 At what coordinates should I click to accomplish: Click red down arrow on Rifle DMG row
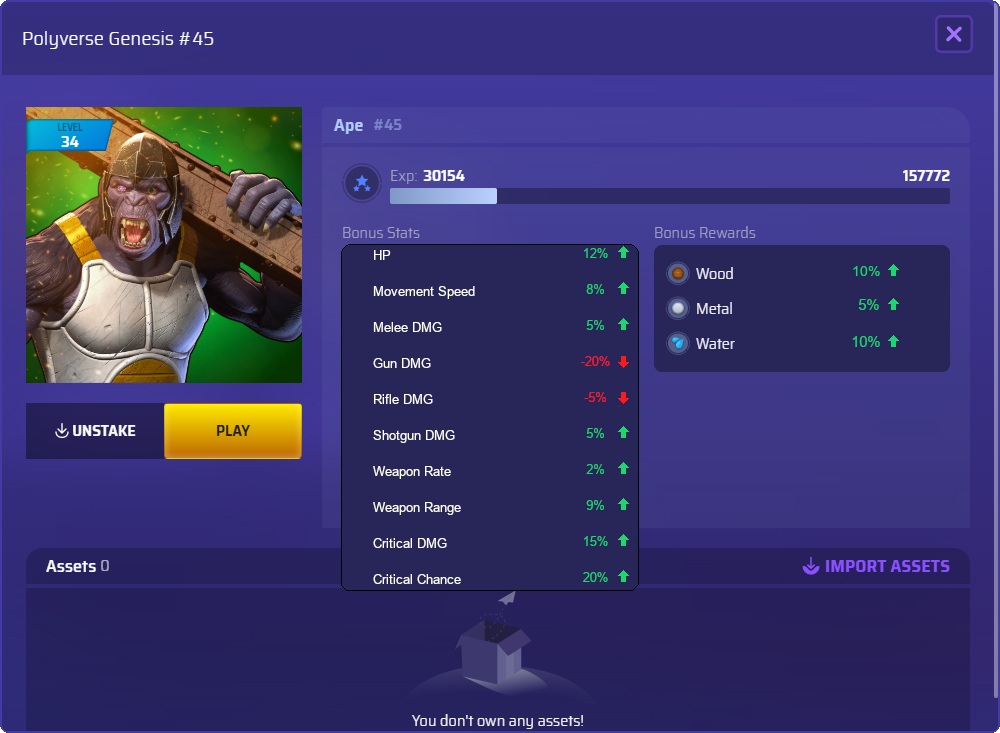[624, 397]
